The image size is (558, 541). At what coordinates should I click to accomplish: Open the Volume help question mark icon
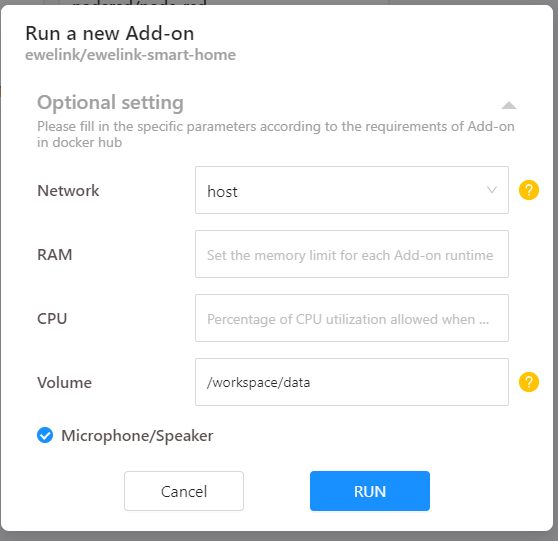(529, 382)
